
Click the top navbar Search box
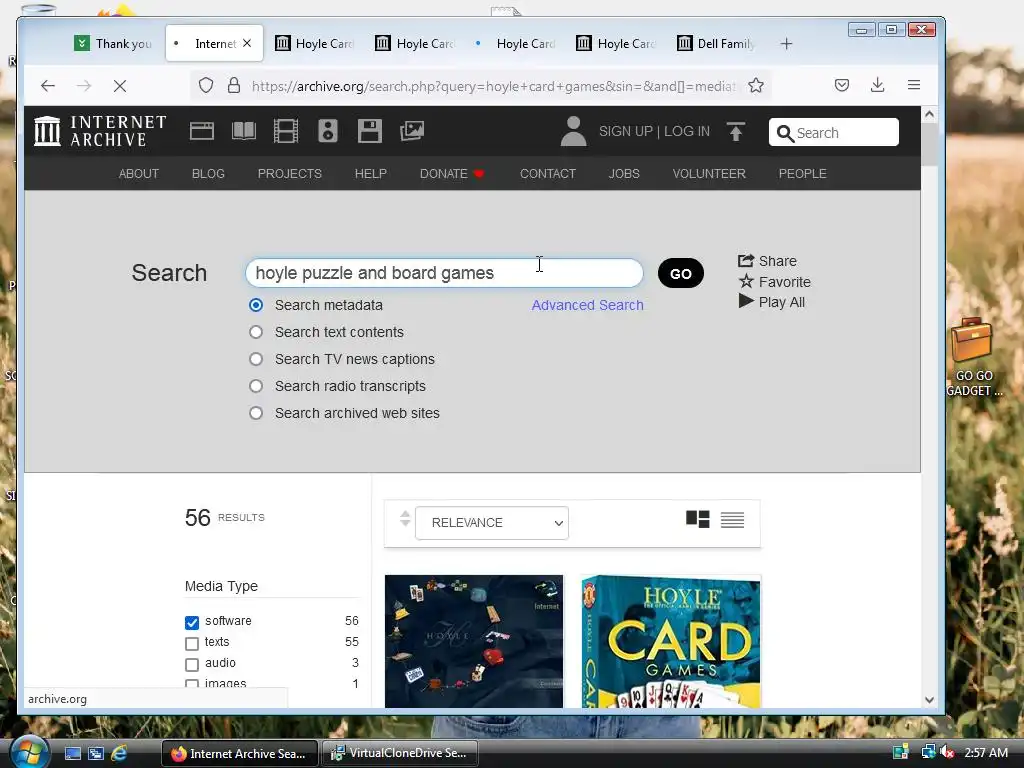click(833, 133)
